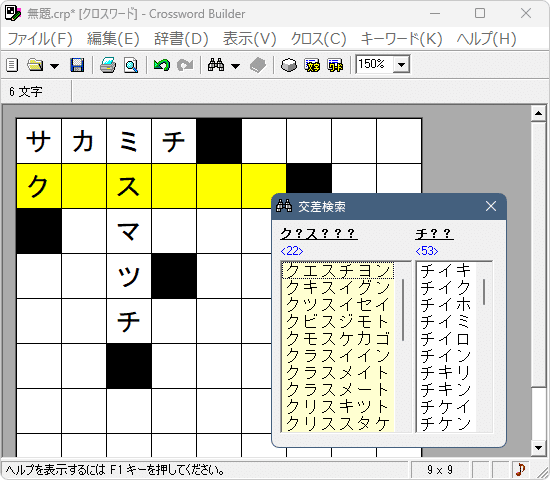Expand the binoculars search dropdown arrow
The width and height of the screenshot is (550, 480).
(x=235, y=66)
